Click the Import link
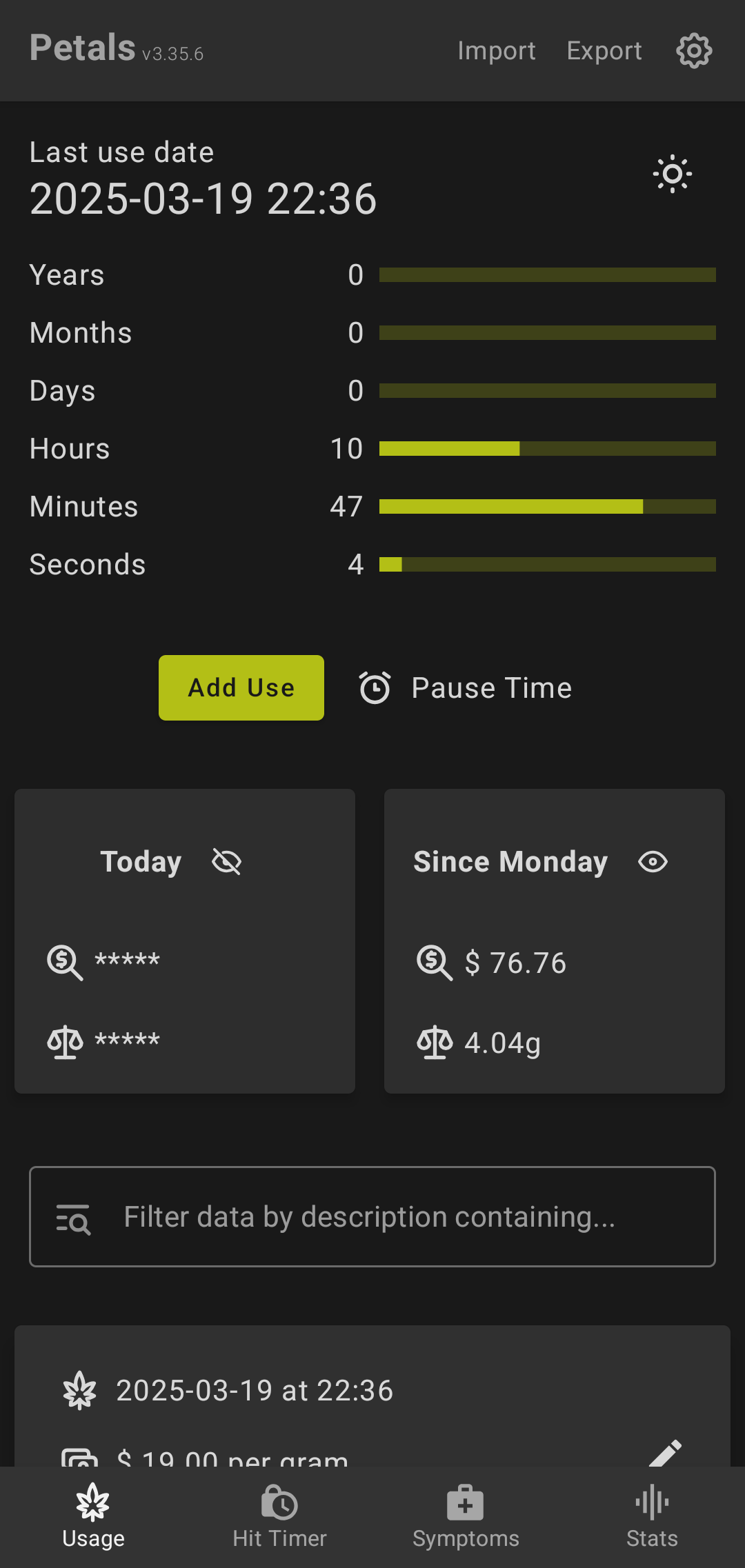The width and height of the screenshot is (745, 1568). click(496, 51)
